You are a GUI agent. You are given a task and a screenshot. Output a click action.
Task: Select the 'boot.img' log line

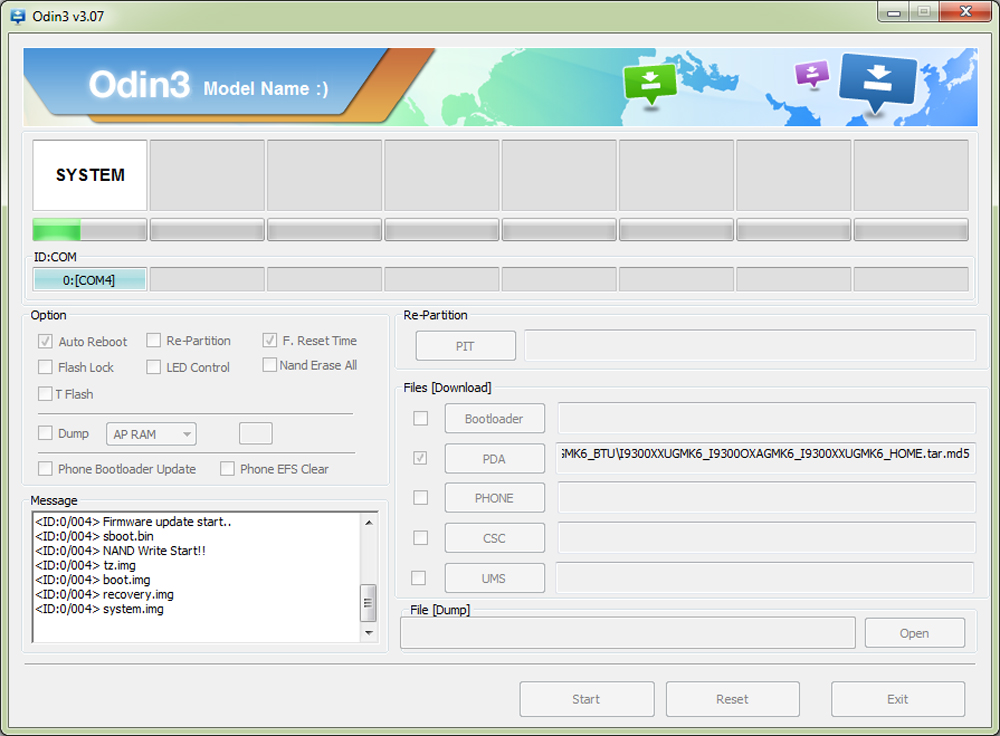tap(93, 580)
